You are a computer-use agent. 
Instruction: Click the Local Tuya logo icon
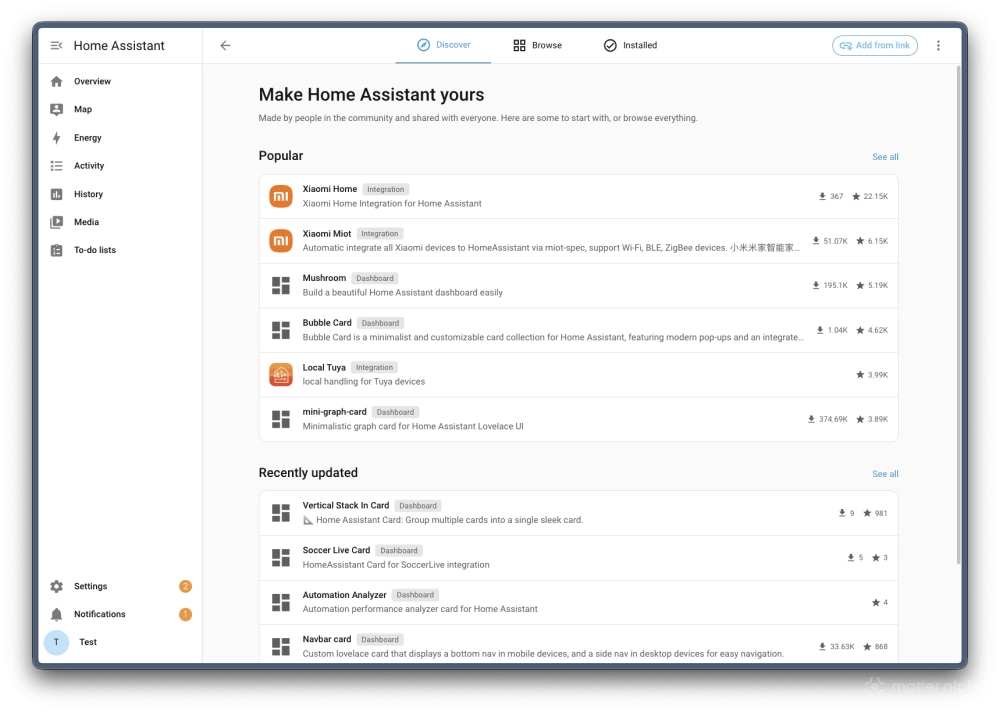[x=281, y=375]
